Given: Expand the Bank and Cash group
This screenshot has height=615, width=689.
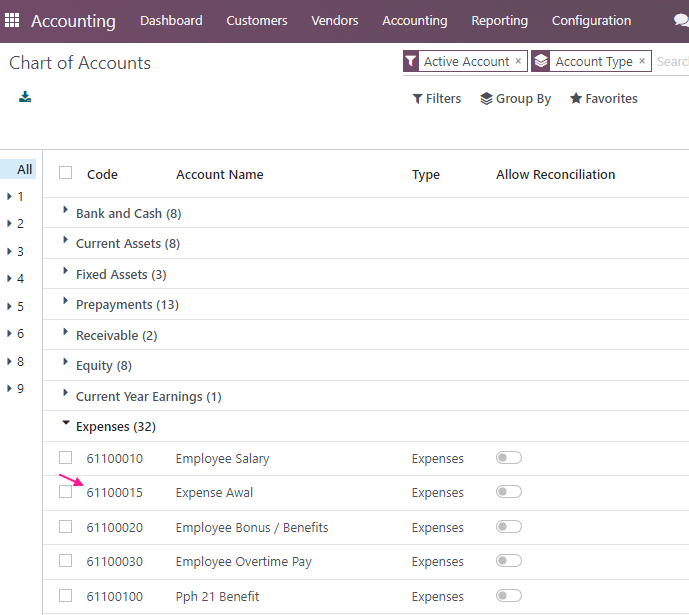Looking at the screenshot, I should tap(128, 213).
